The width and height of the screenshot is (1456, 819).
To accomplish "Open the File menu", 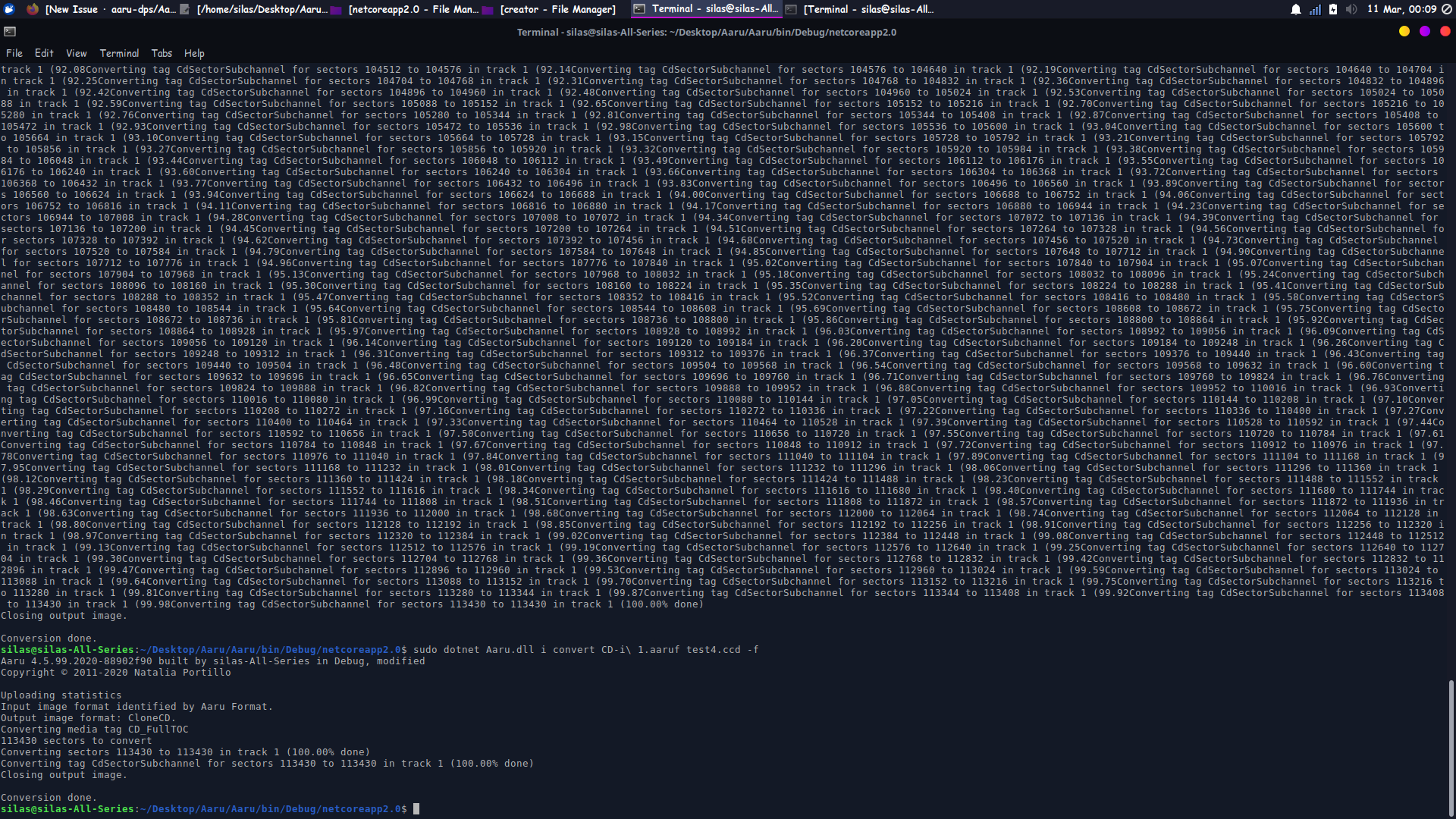I will point(14,53).
